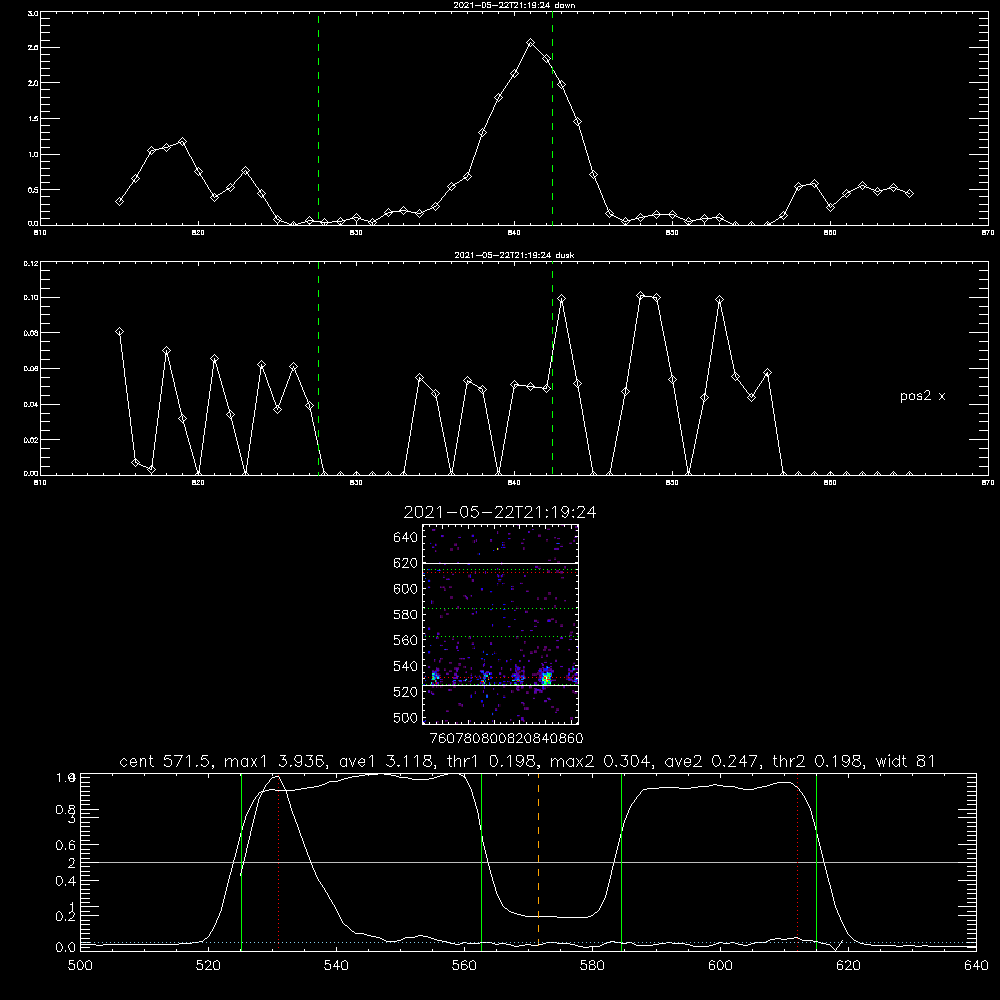This screenshot has height=1000, width=1000.
Task: Click the highest peak data point in dawn plot
Action: pyautogui.click(x=531, y=42)
